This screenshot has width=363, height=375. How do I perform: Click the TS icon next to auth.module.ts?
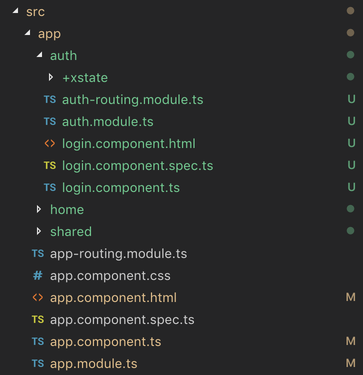pos(50,121)
